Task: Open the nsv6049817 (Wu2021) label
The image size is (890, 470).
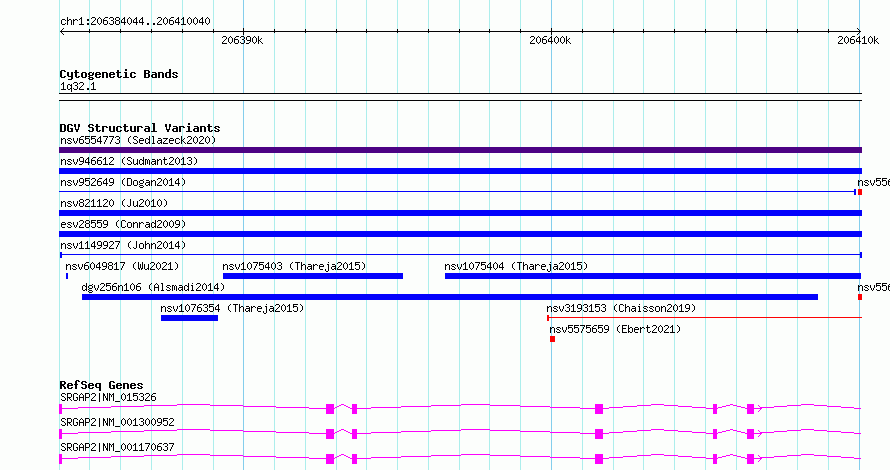Action: coord(122,266)
